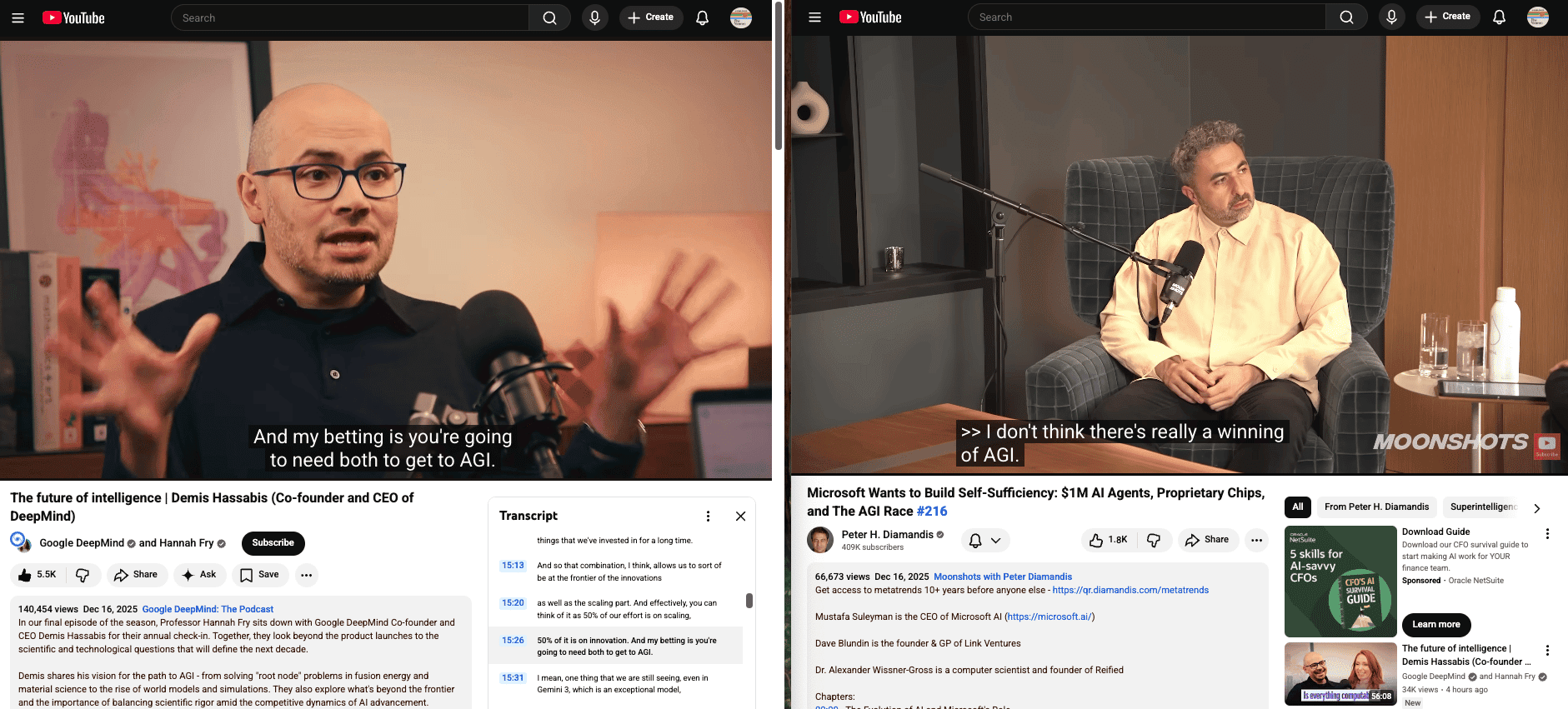Open account avatar menu in Microsoft AGI window
This screenshot has width=1568, height=709.
click(1538, 17)
